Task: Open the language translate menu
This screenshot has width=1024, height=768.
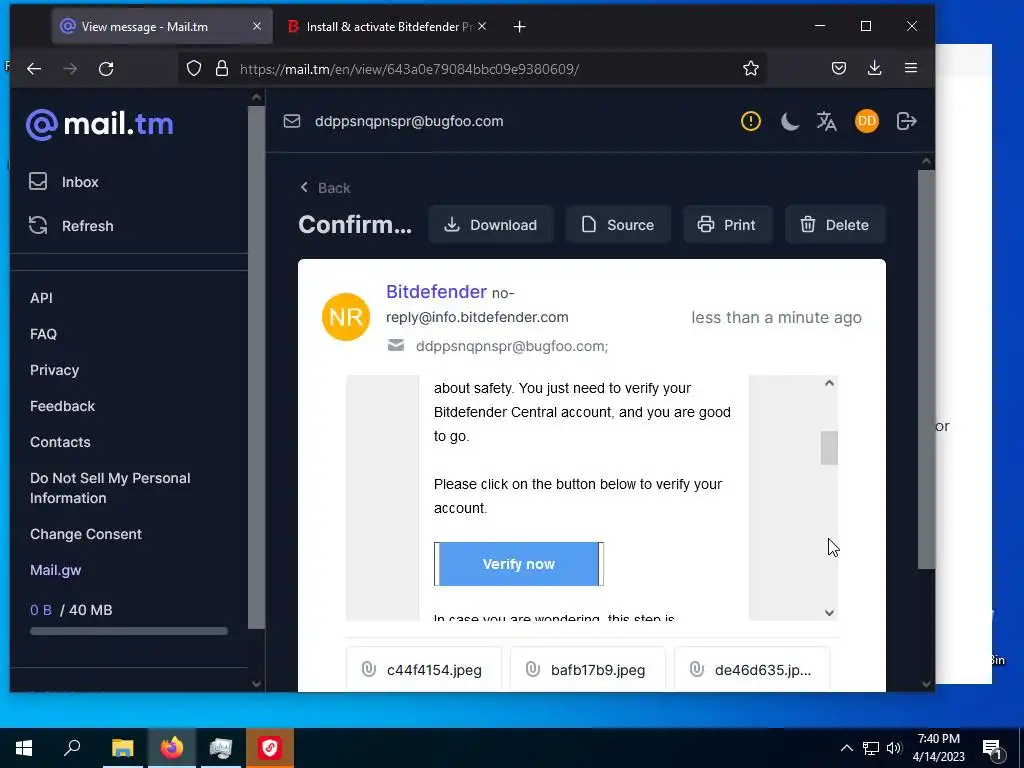Action: 826,121
